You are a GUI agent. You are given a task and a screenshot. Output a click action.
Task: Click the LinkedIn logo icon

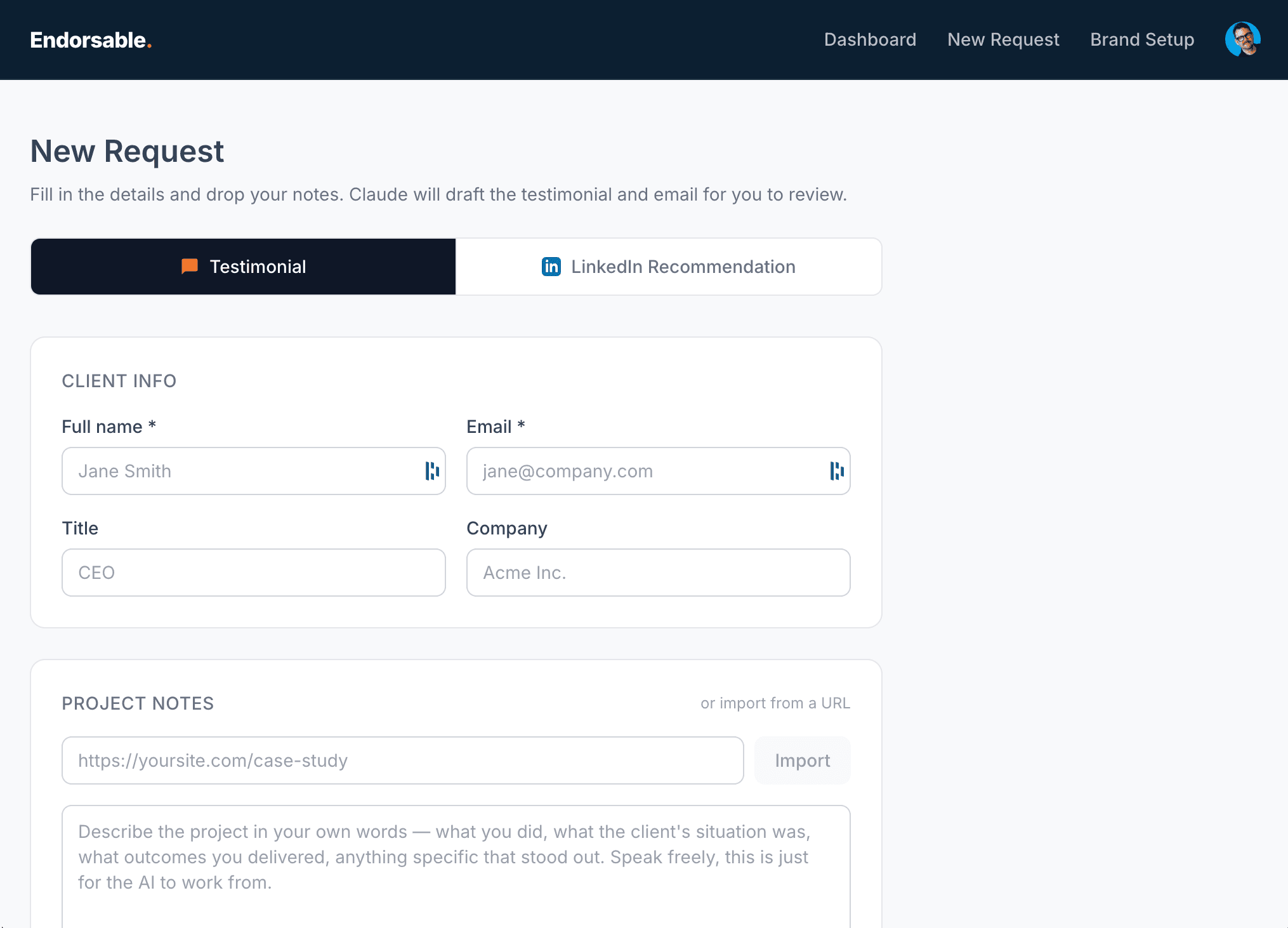(x=551, y=267)
